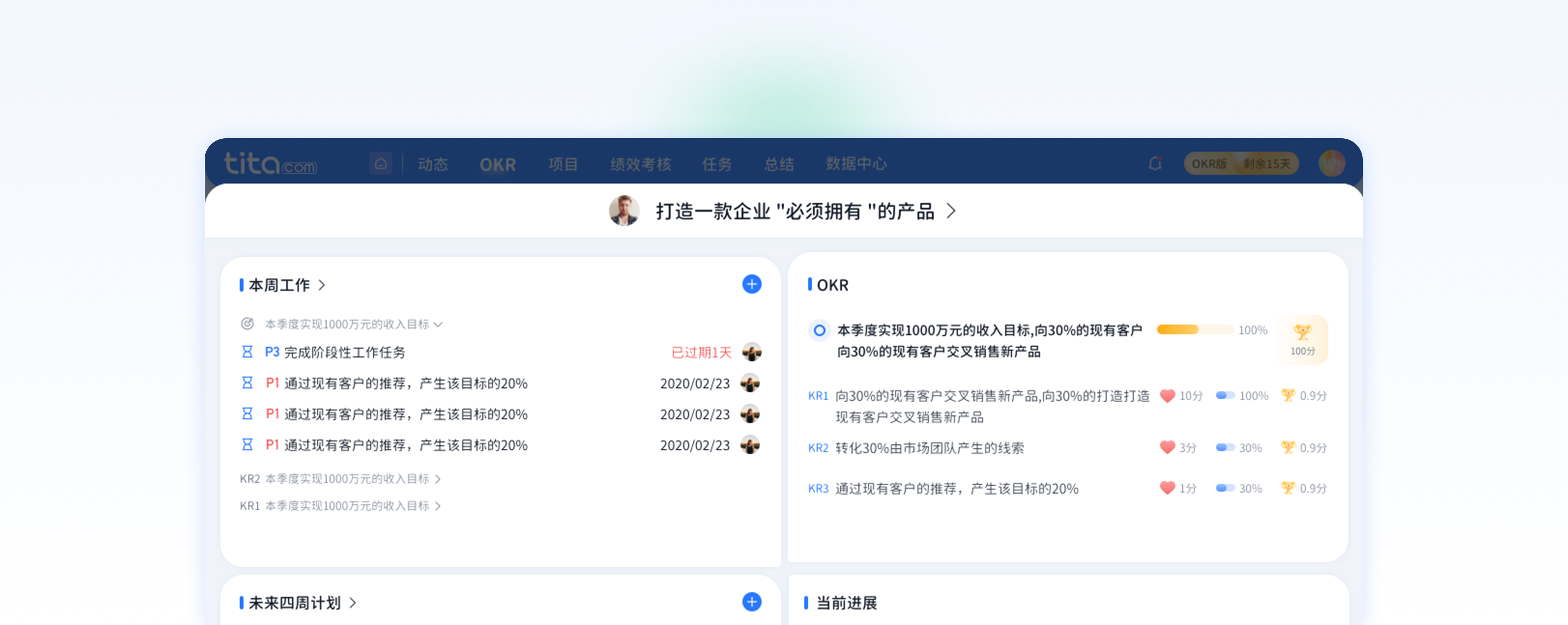Viewport: 1568px width, 625px height.
Task: Click the orange objective progress bar
Action: (x=1195, y=329)
